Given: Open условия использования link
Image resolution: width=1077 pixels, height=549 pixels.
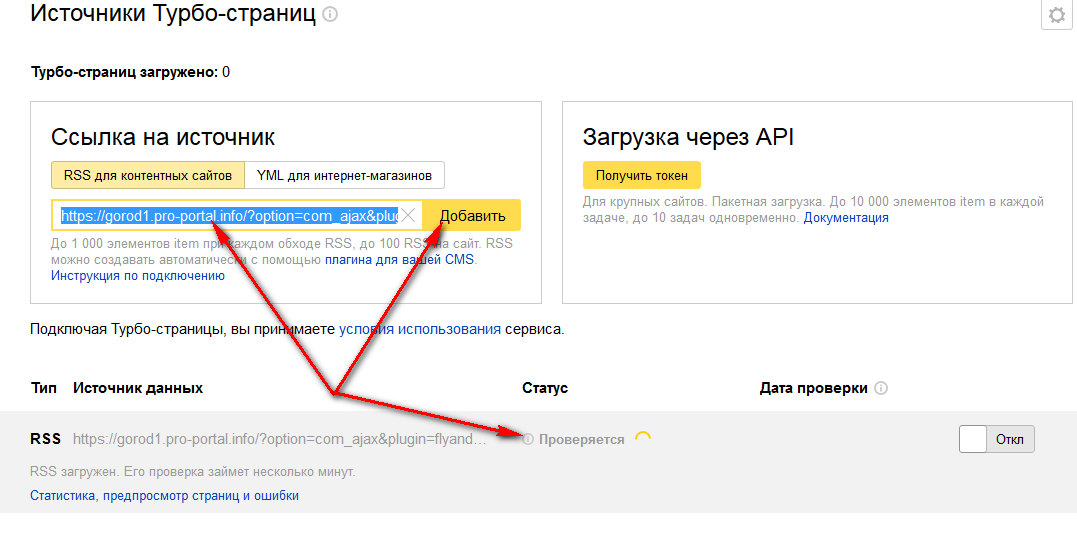Looking at the screenshot, I should pyautogui.click(x=420, y=329).
